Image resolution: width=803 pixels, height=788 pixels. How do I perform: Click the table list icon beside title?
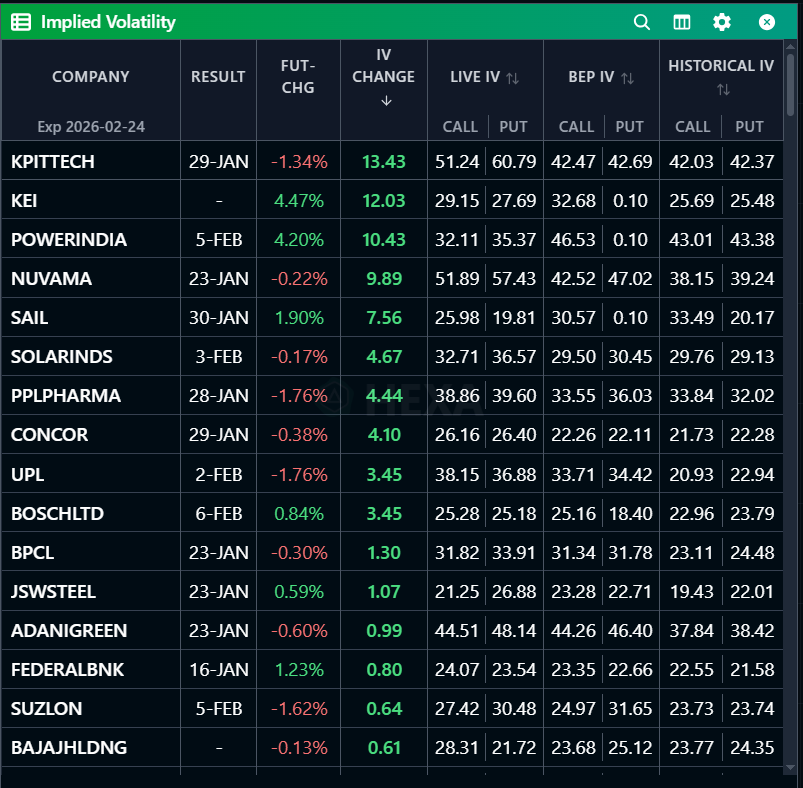point(21,22)
